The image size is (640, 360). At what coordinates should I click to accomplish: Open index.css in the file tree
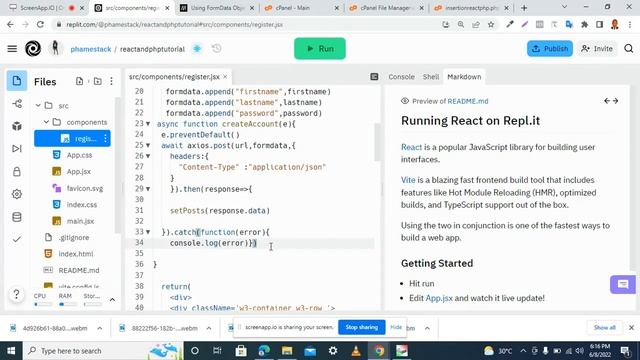coord(82,204)
